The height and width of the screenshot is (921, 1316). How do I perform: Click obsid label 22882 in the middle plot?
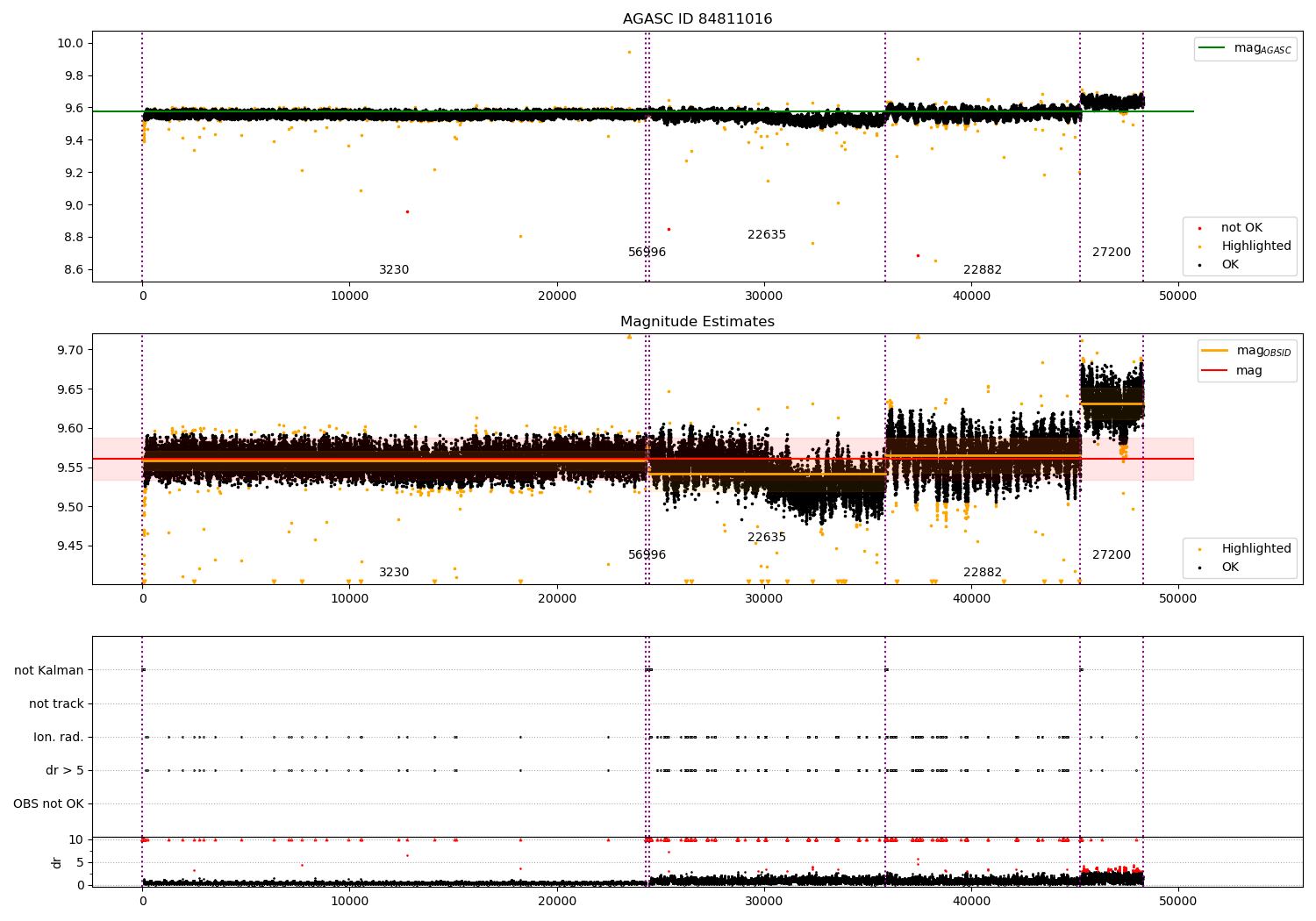click(983, 573)
